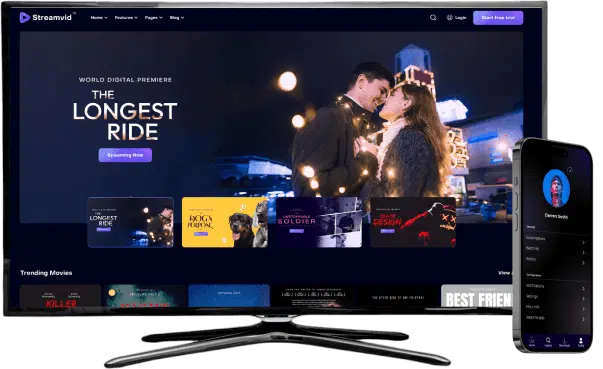Click the Killer trending movie poster
Image resolution: width=603 pixels, height=369 pixels.
[x=60, y=296]
